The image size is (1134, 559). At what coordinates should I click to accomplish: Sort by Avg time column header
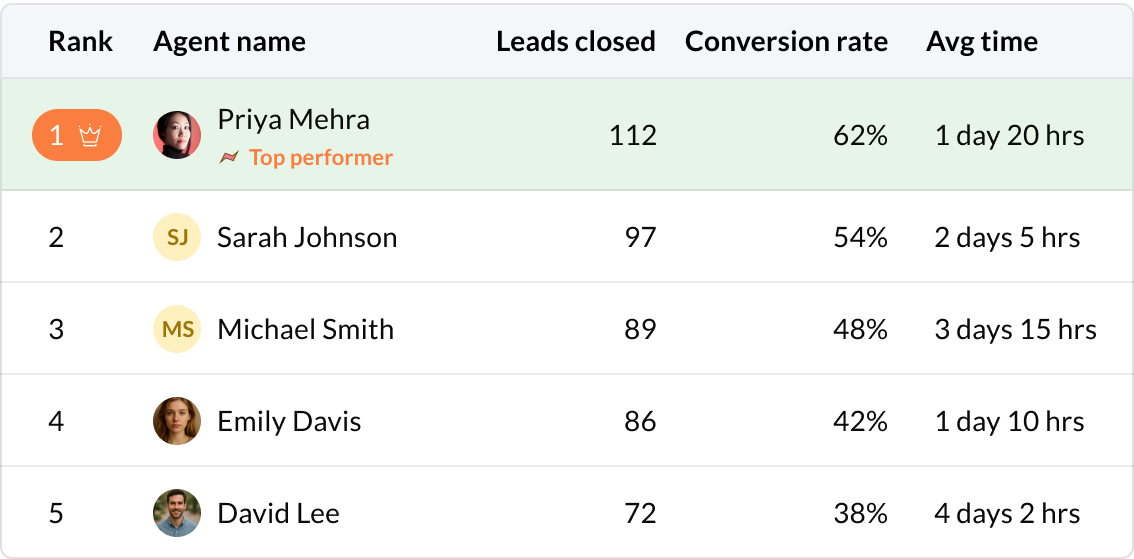[x=981, y=41]
